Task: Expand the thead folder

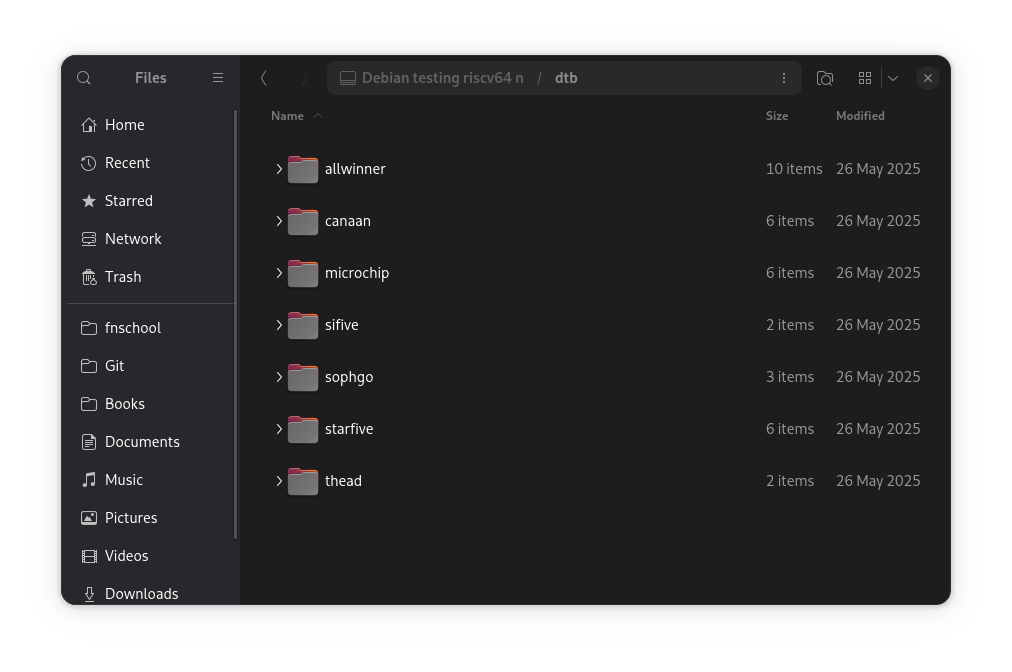Action: (x=279, y=481)
